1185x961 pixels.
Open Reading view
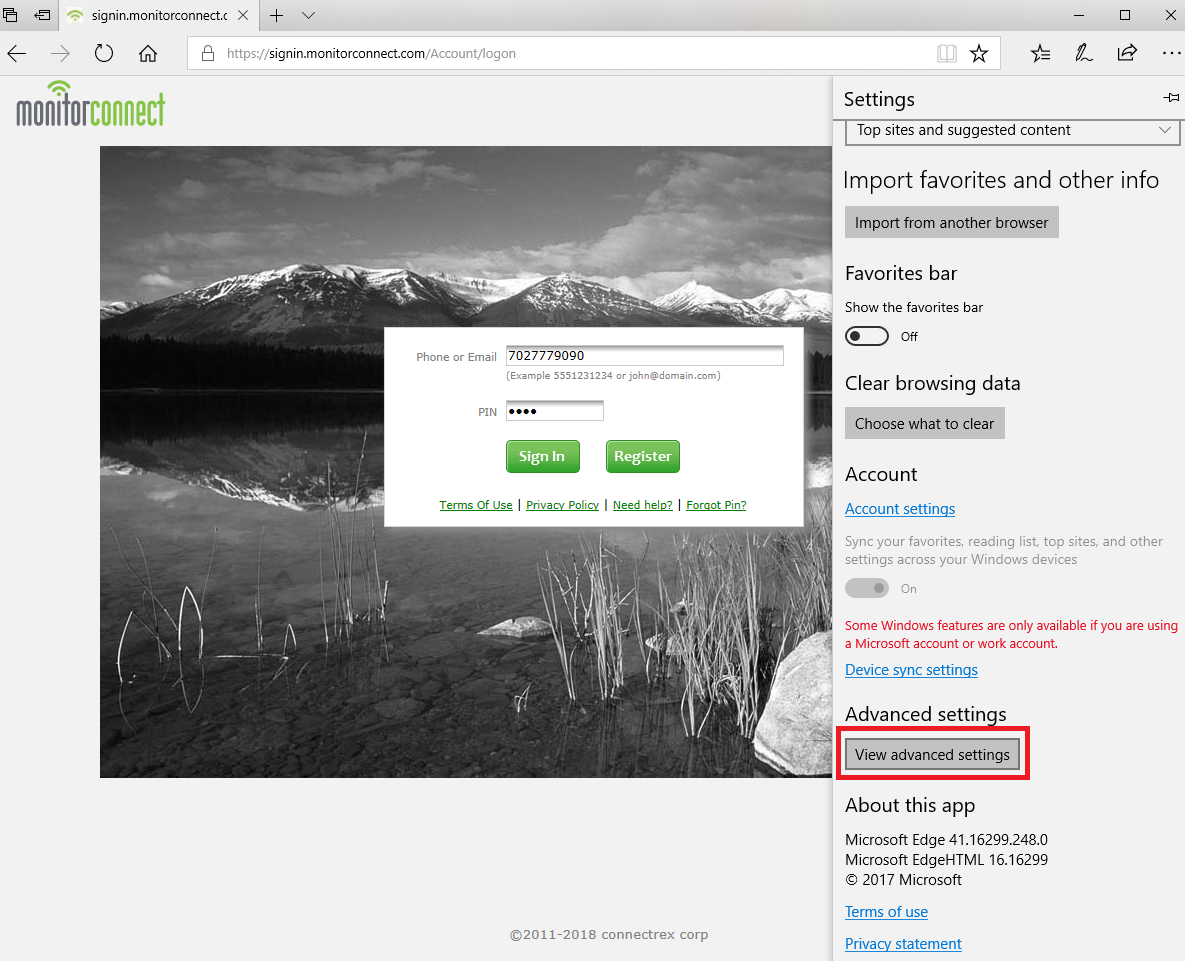click(x=946, y=53)
